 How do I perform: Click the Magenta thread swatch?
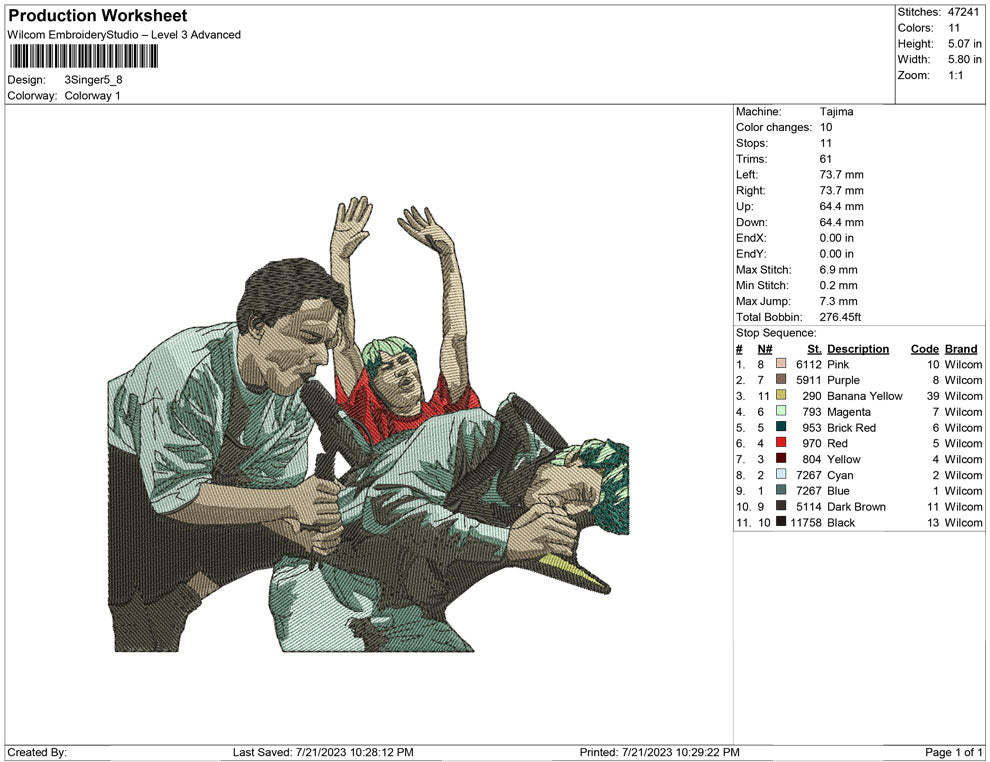pyautogui.click(x=781, y=411)
